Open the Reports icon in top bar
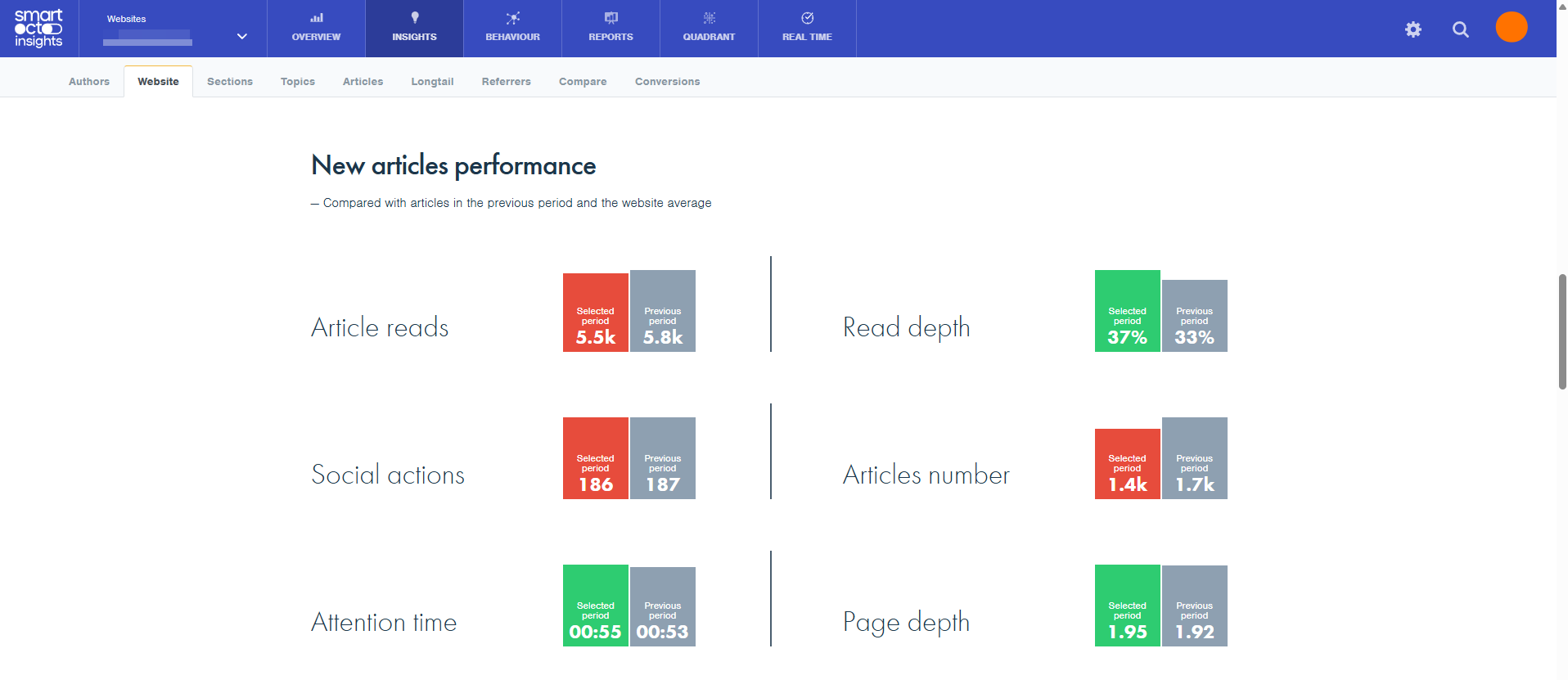 [x=611, y=18]
